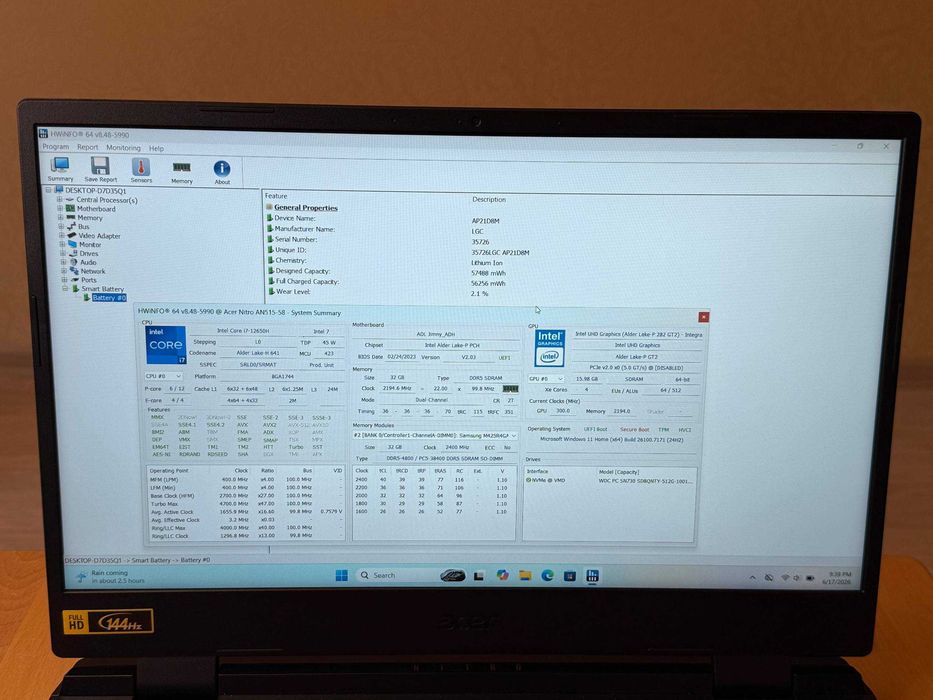Viewport: 933px width, 700px height.
Task: Expand the Memory tree node
Action: click(61, 217)
